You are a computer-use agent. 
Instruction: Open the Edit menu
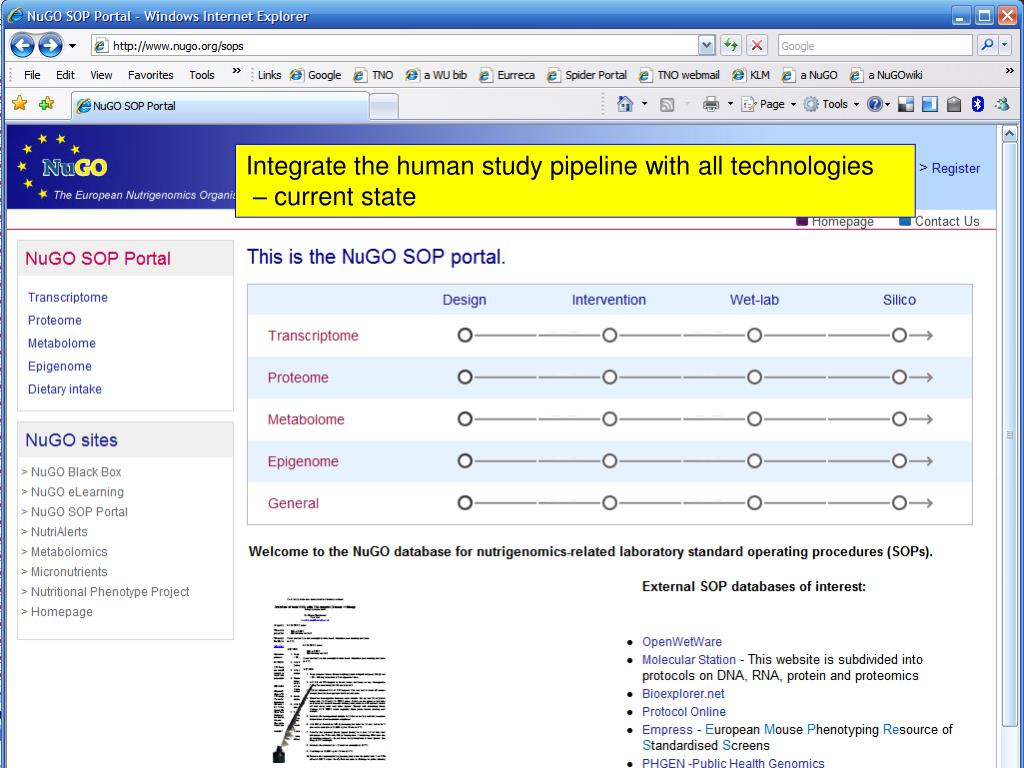[x=65, y=75]
